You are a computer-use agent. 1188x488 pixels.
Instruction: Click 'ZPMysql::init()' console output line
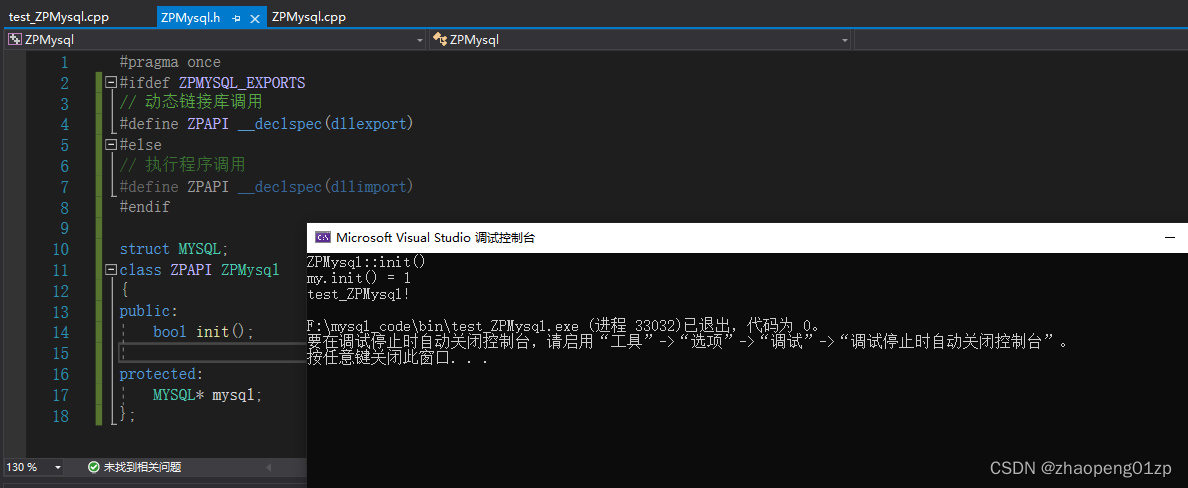(367, 262)
